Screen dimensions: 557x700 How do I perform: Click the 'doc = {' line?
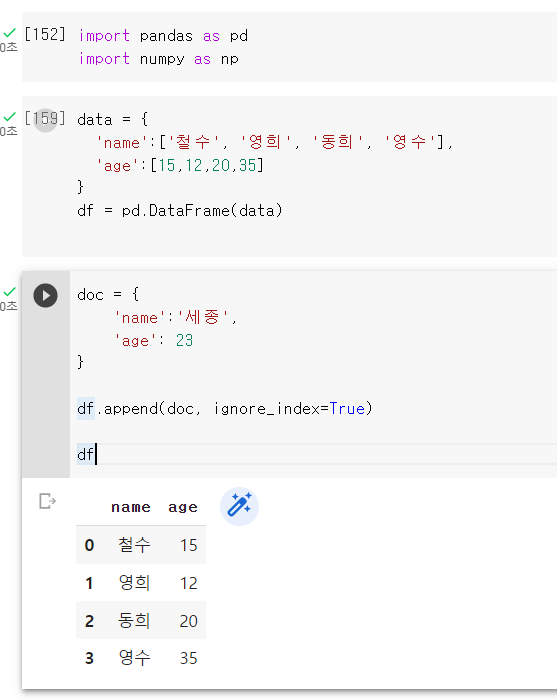108,295
